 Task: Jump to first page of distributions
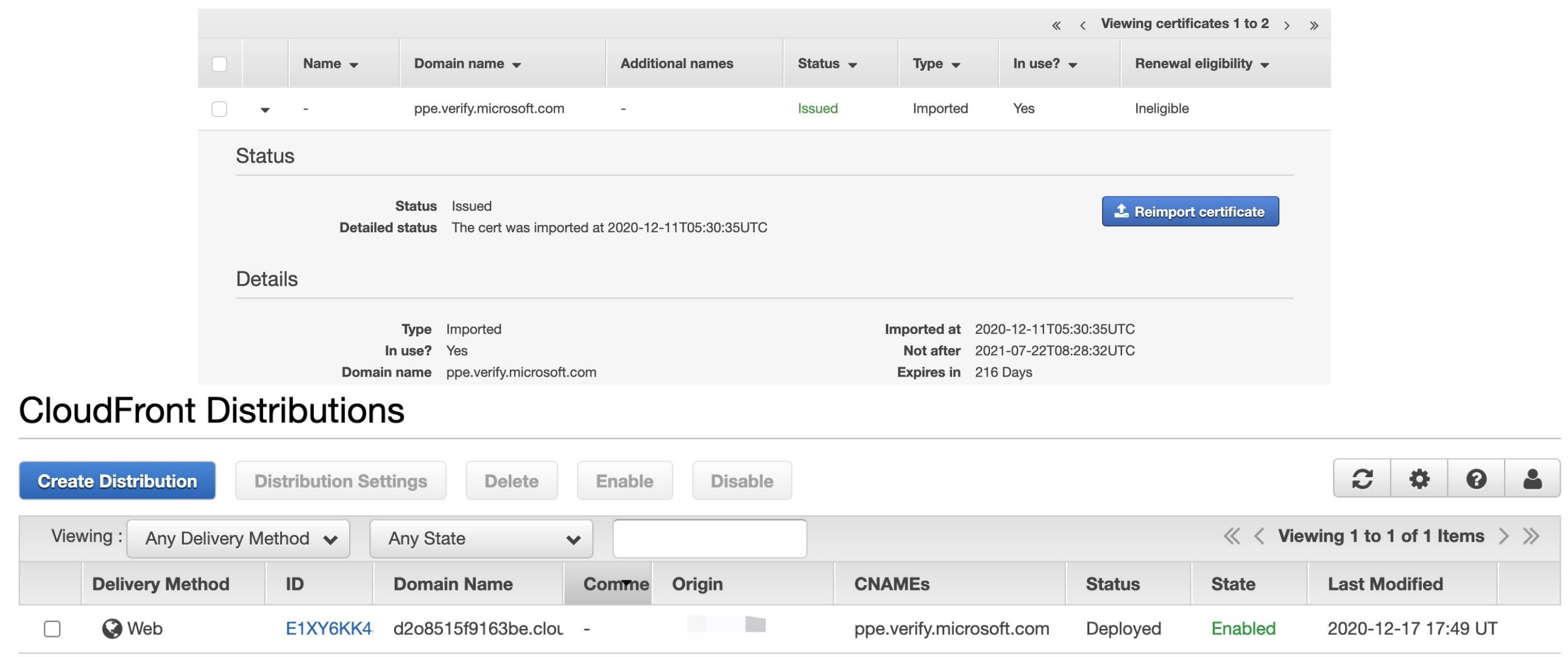[x=1231, y=536]
